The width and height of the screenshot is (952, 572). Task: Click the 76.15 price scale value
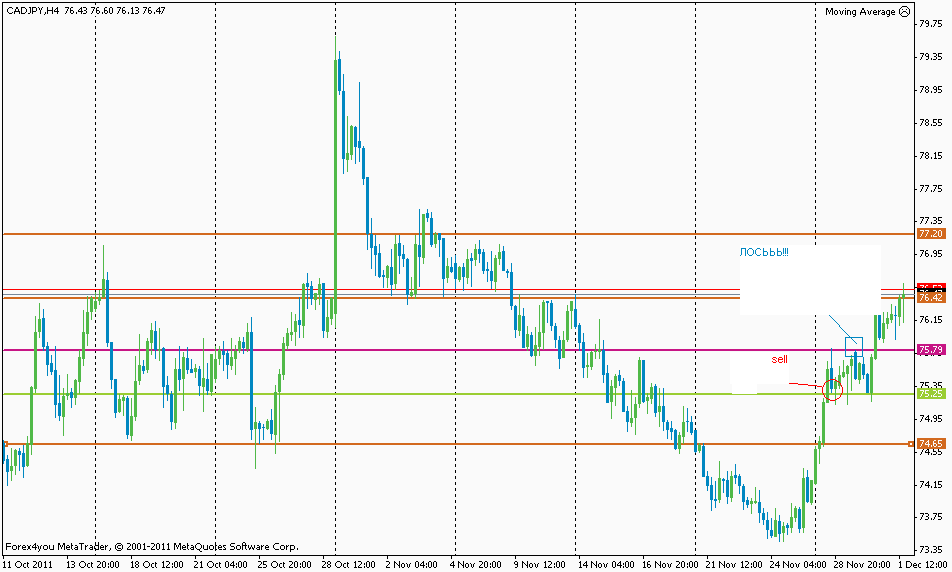click(931, 319)
